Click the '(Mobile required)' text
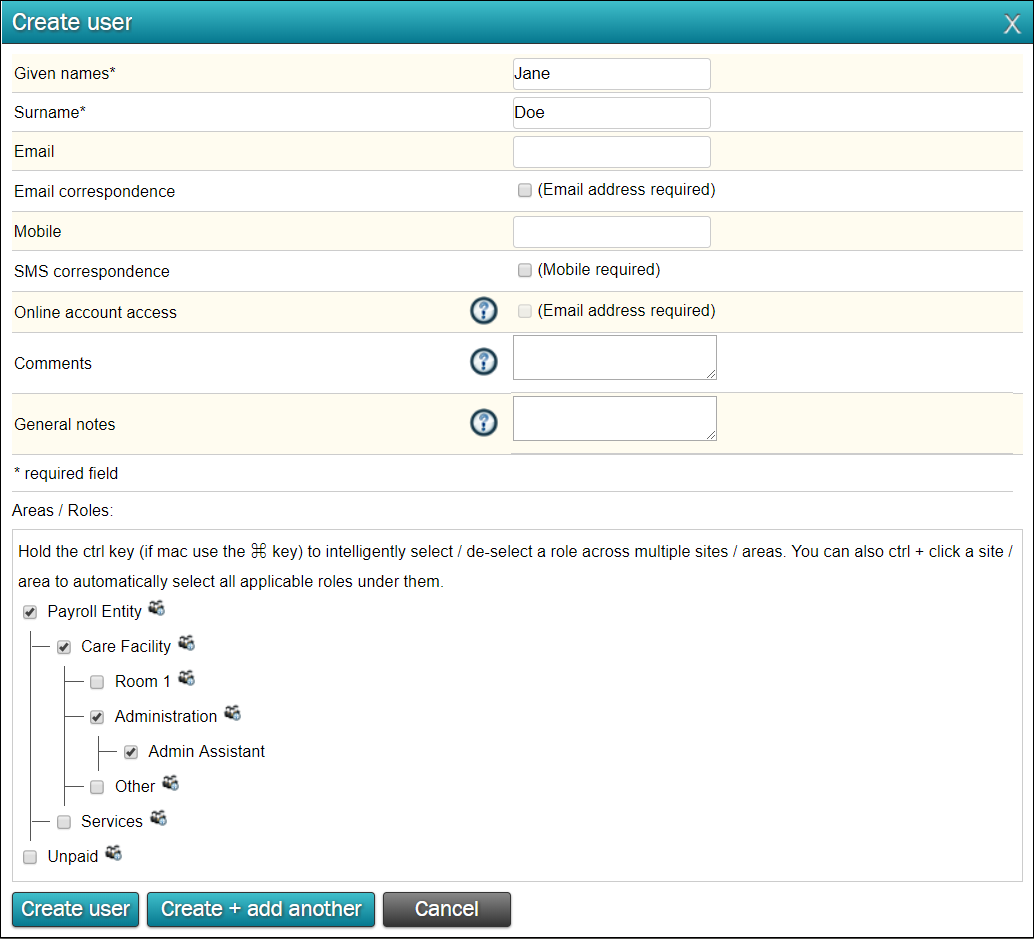The image size is (1034, 939). [599, 270]
